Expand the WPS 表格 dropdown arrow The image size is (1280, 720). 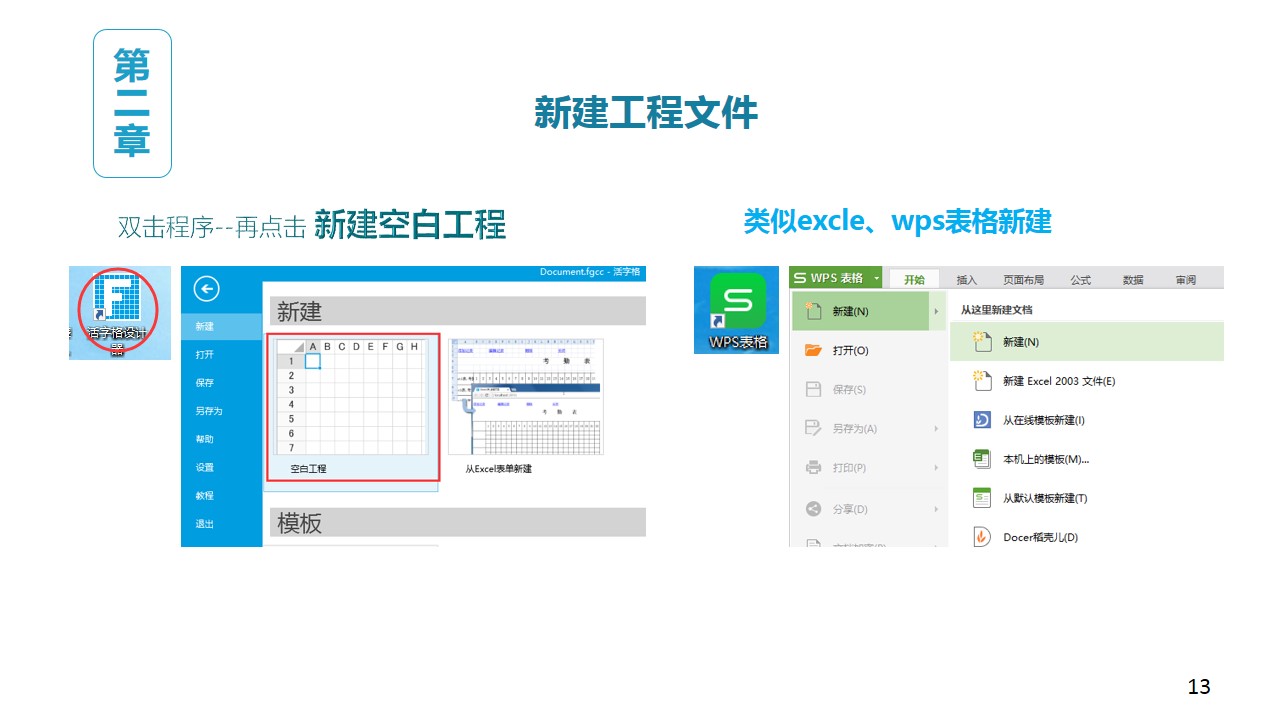(876, 279)
